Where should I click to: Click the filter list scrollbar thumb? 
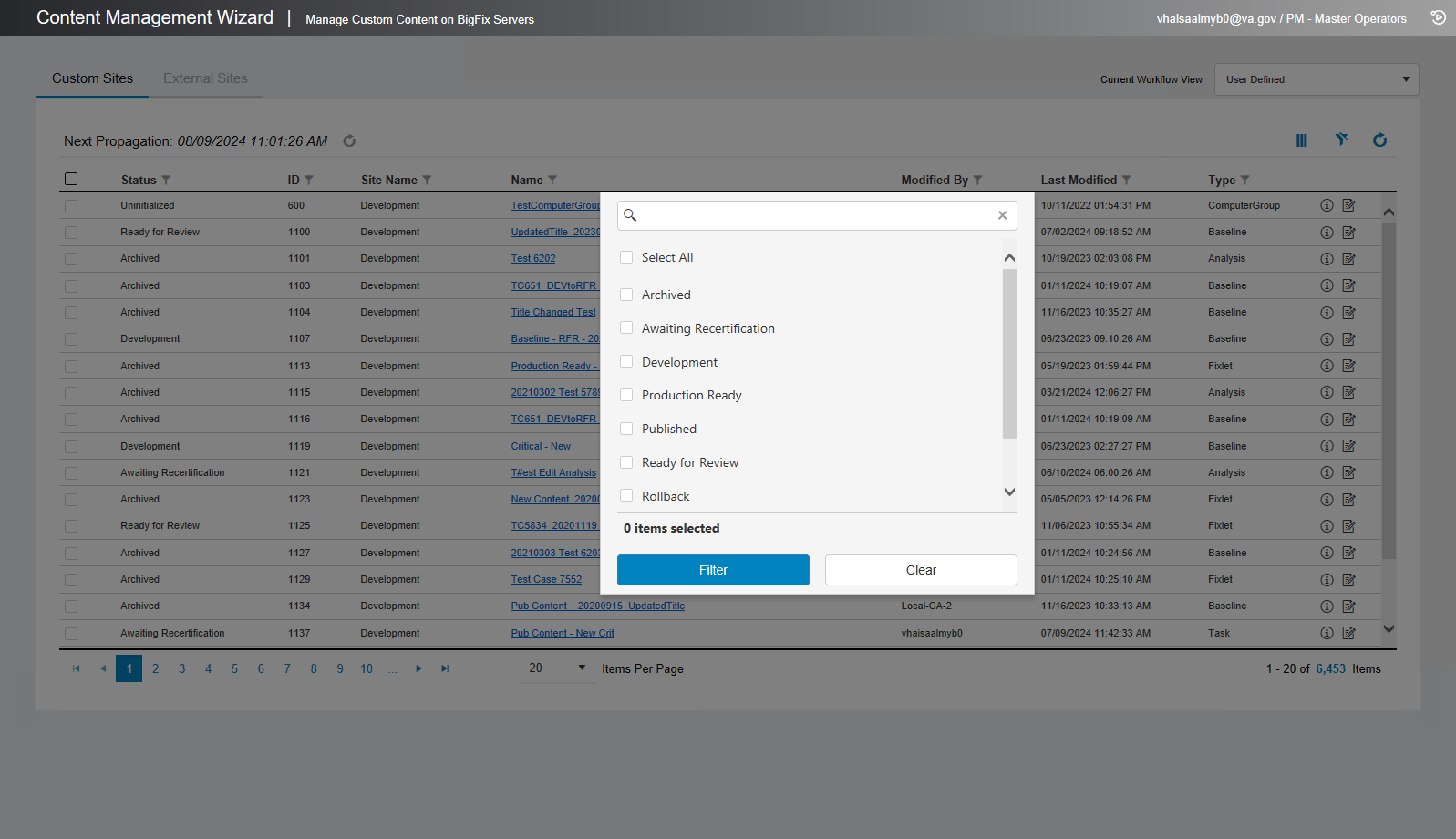[x=1009, y=354]
